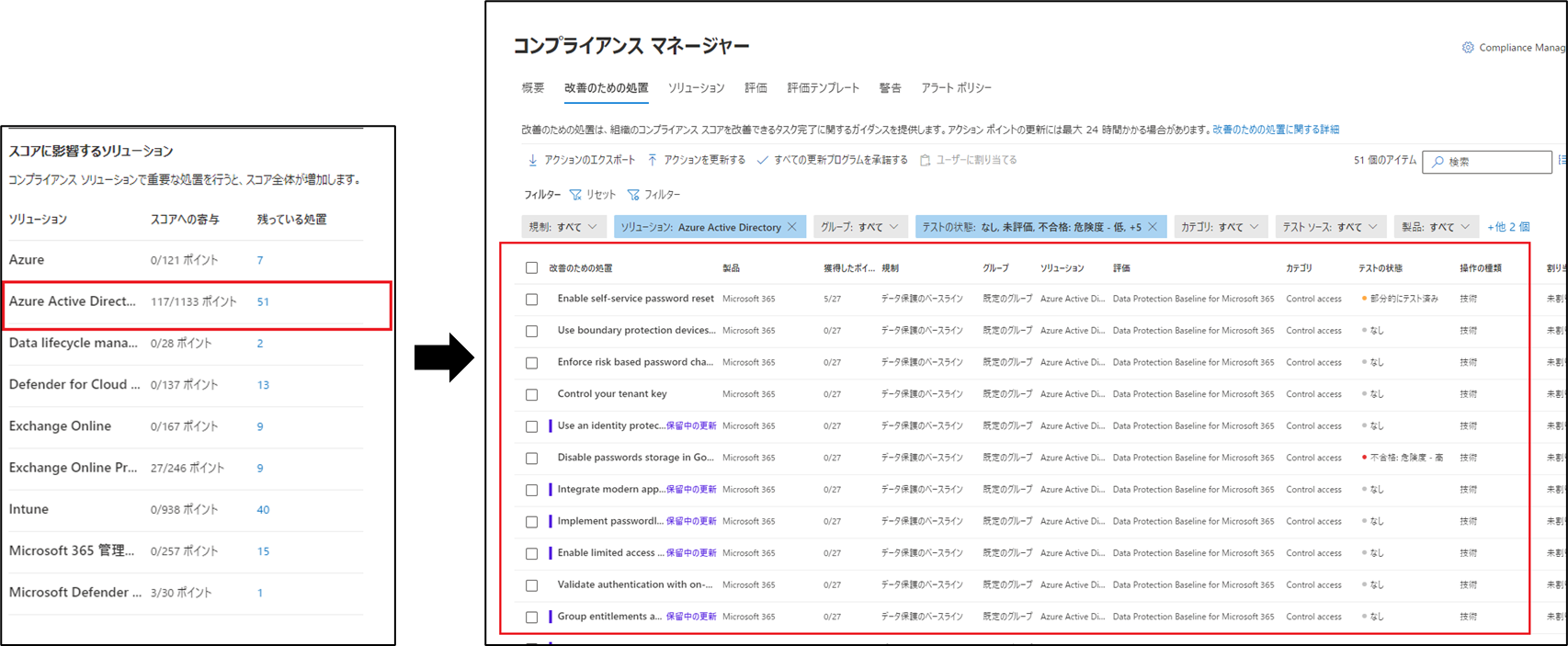Expand the 製品: すべて filter dropdown

(1437, 227)
